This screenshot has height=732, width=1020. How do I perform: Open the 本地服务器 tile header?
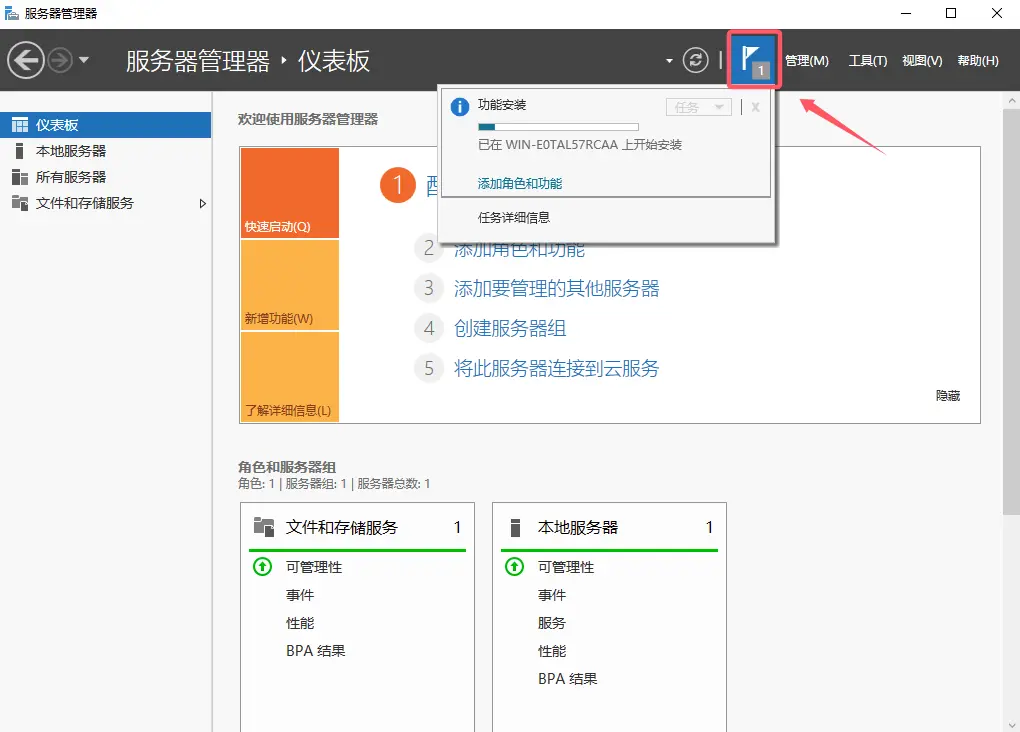[609, 527]
